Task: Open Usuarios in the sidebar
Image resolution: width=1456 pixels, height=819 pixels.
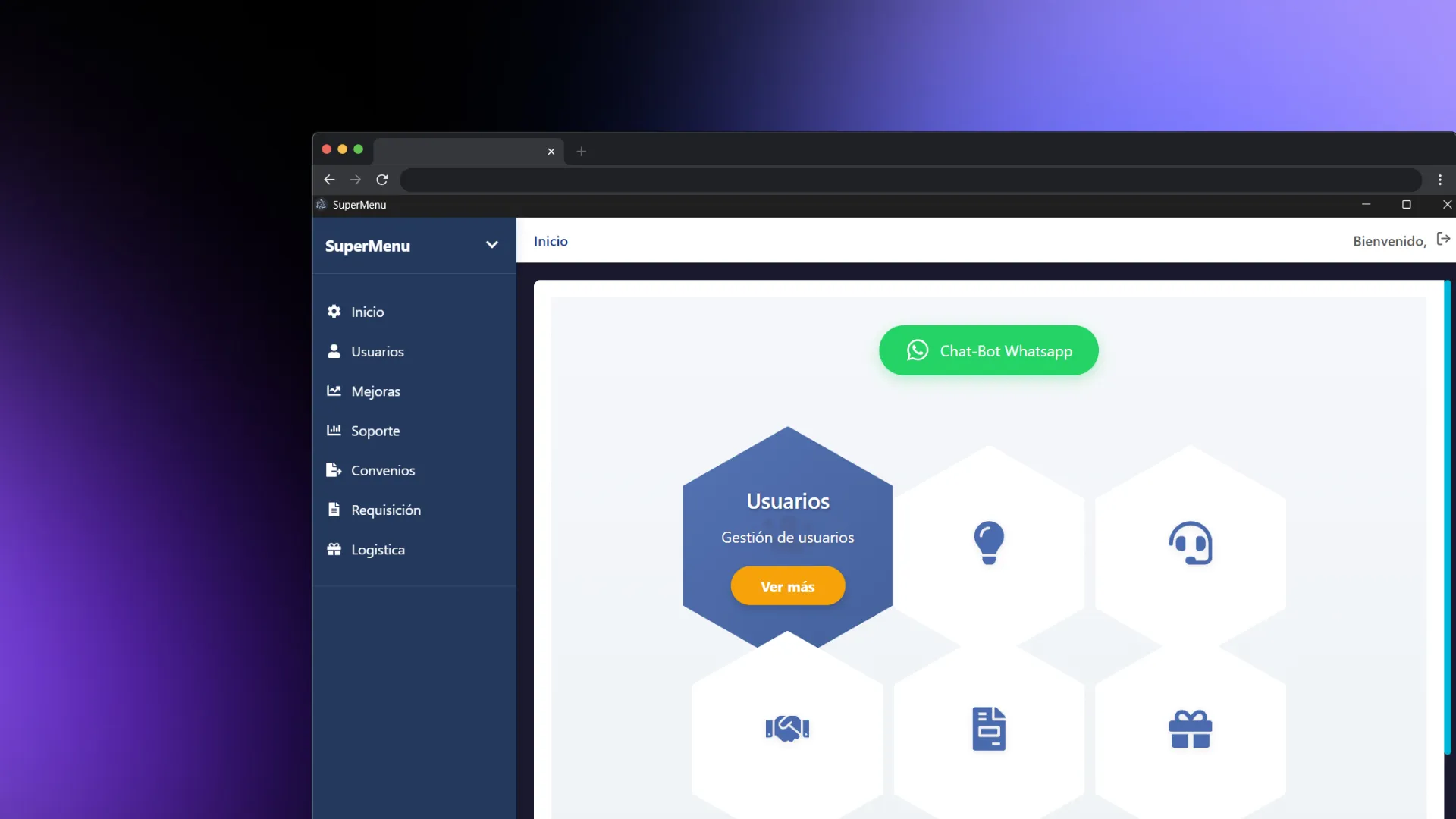Action: pos(377,352)
